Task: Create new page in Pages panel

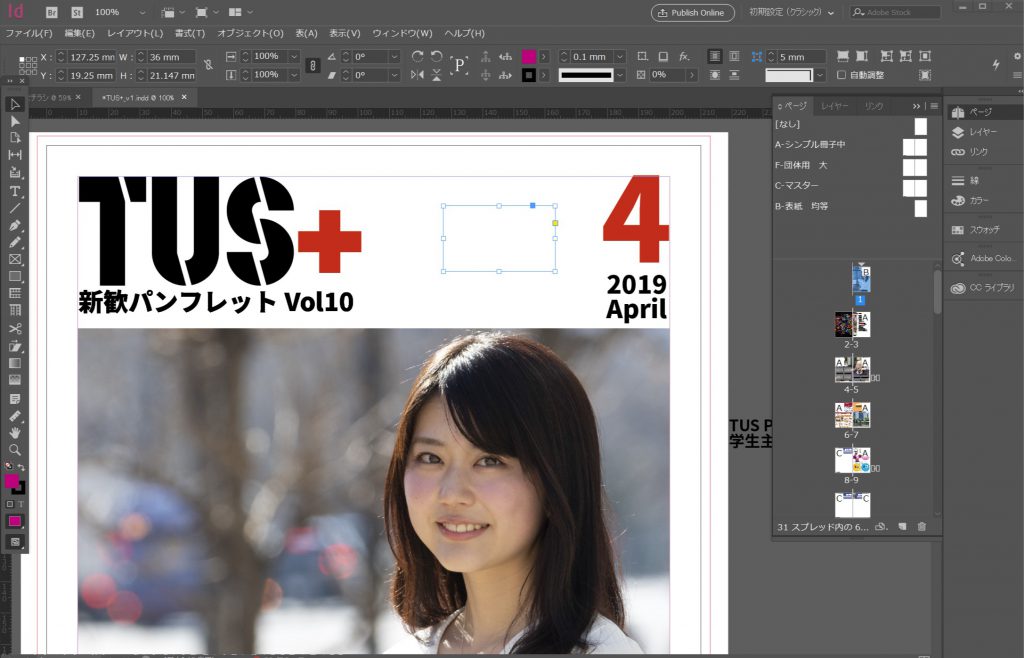Action: [902, 526]
